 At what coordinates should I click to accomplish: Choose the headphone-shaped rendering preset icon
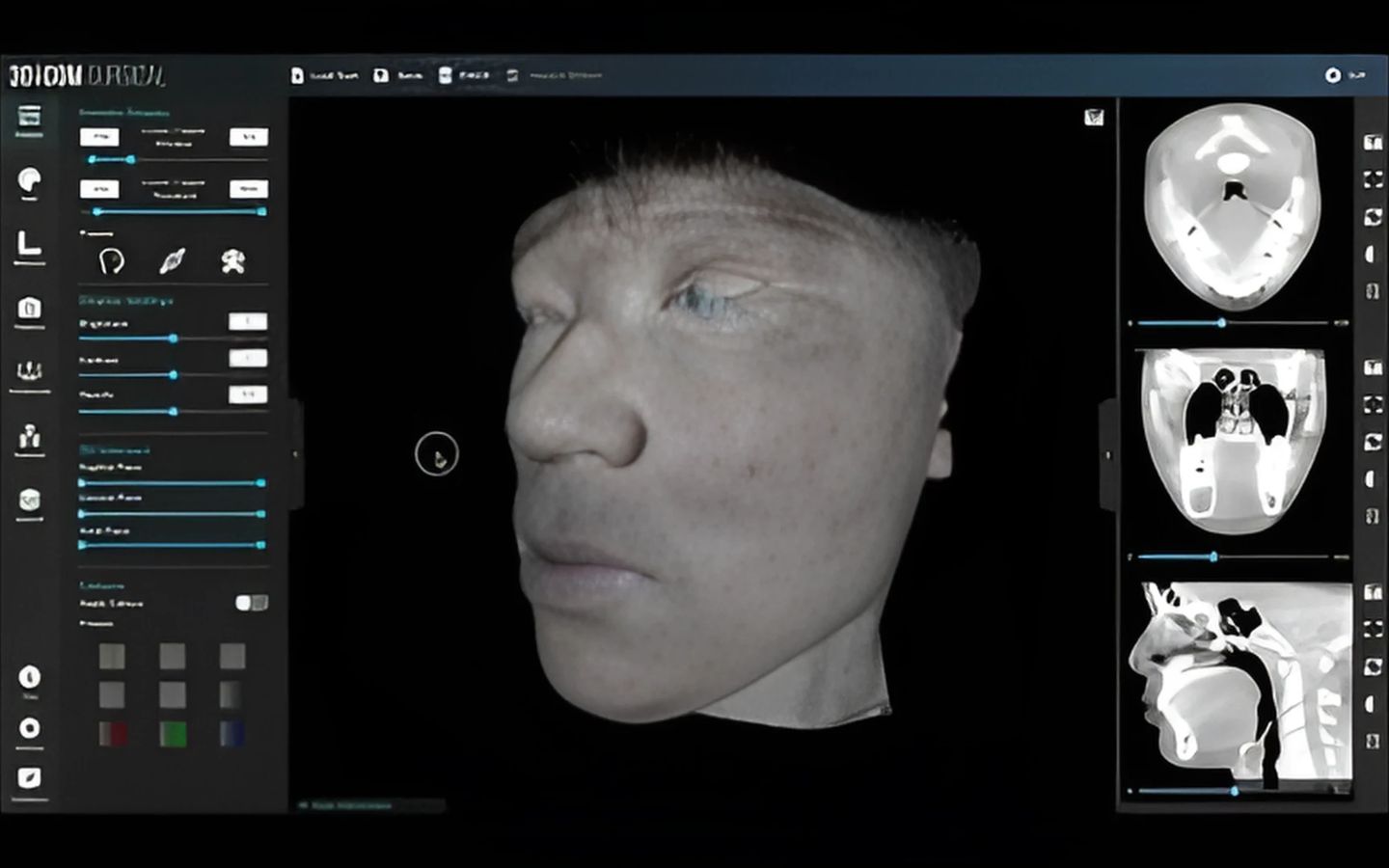pos(112,260)
